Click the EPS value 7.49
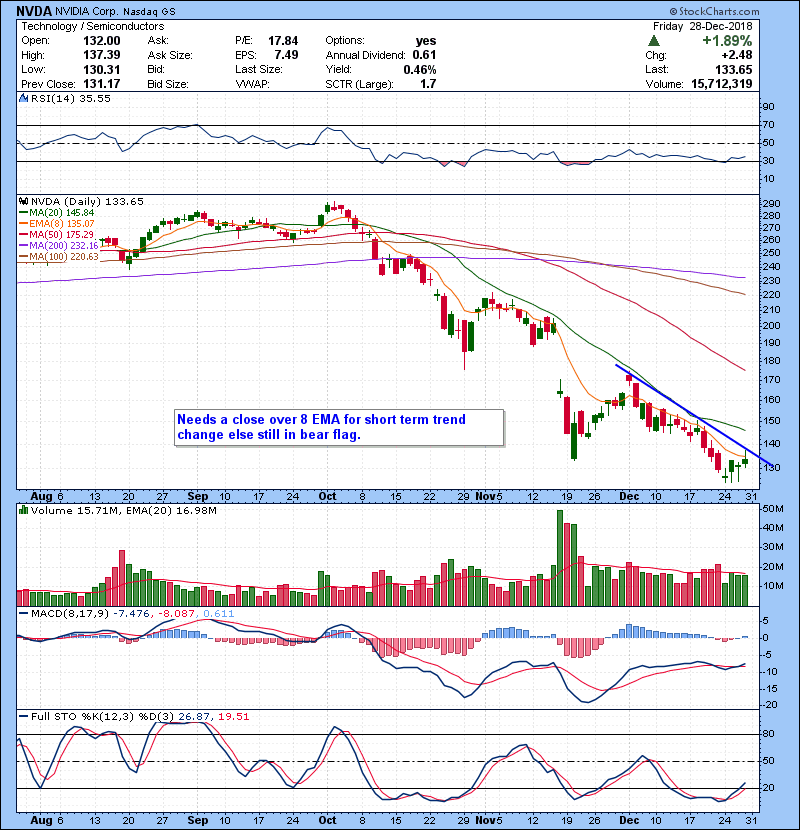 coord(286,55)
